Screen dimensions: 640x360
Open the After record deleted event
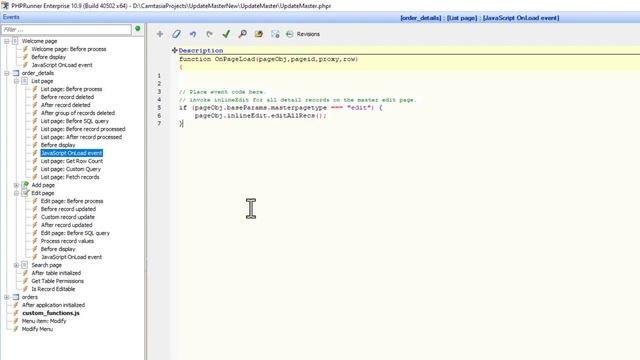(65, 105)
